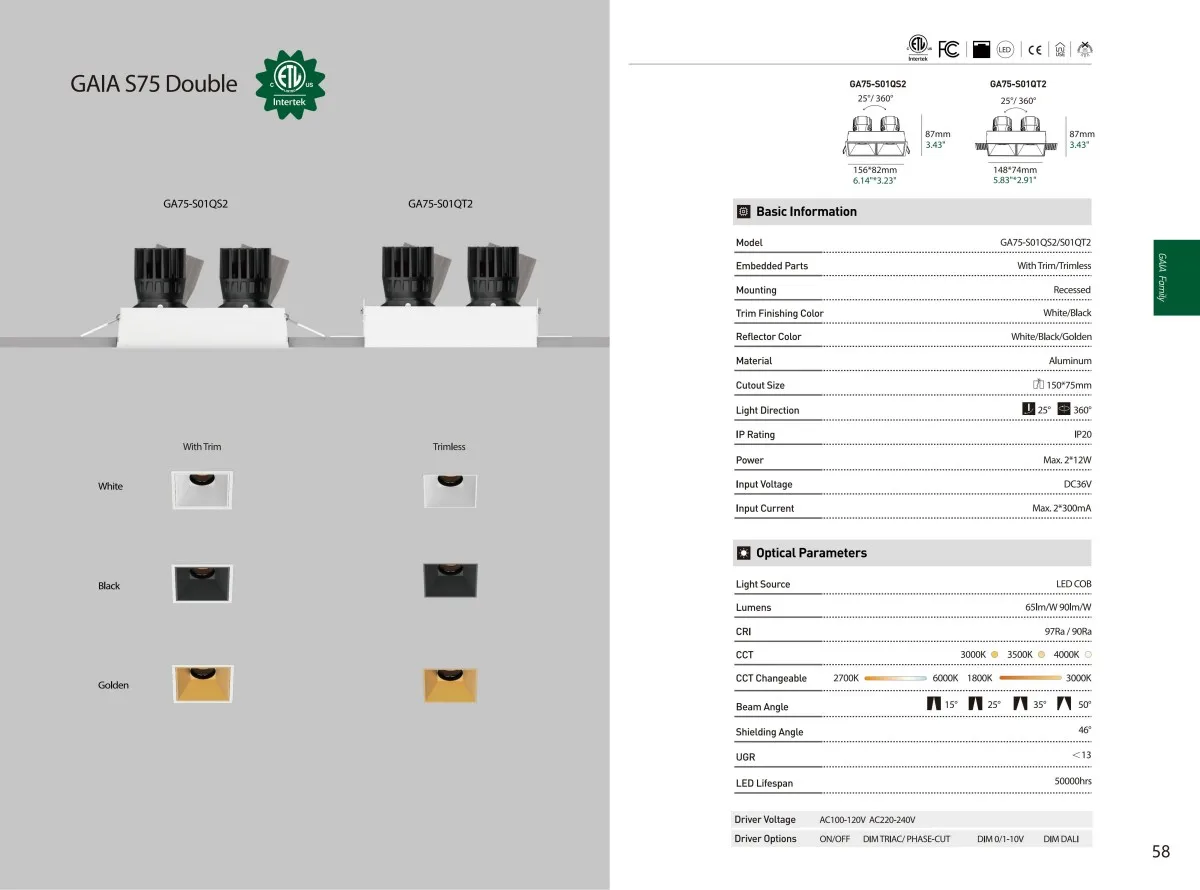Click the LED COB light source value
The height and width of the screenshot is (890, 1200).
tap(1073, 584)
